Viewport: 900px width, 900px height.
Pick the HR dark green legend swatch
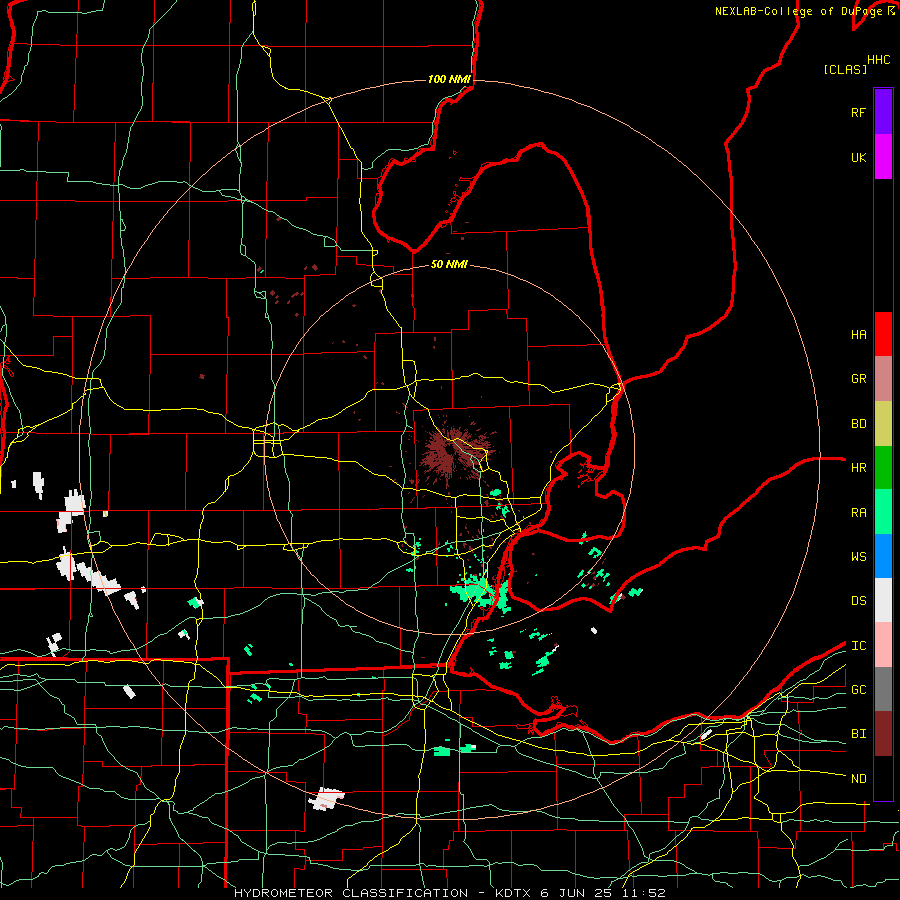tap(883, 468)
